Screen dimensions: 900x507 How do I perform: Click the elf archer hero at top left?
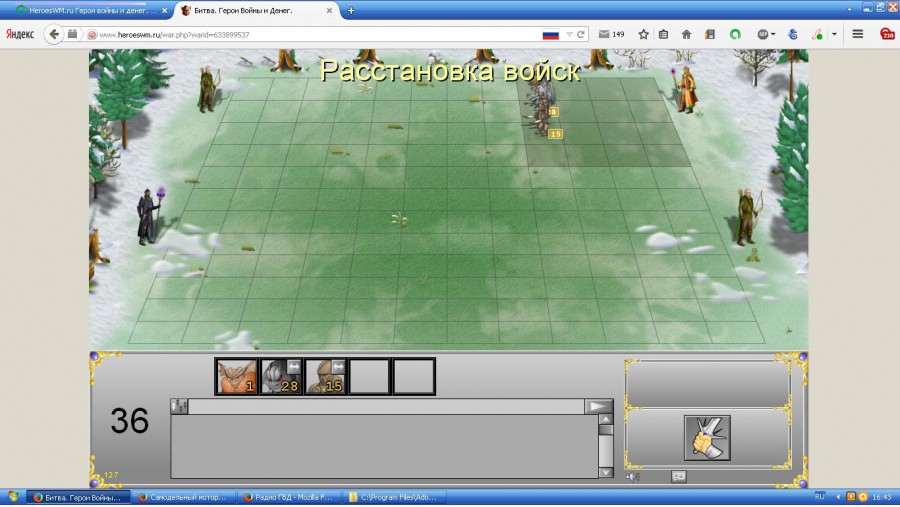(x=208, y=89)
